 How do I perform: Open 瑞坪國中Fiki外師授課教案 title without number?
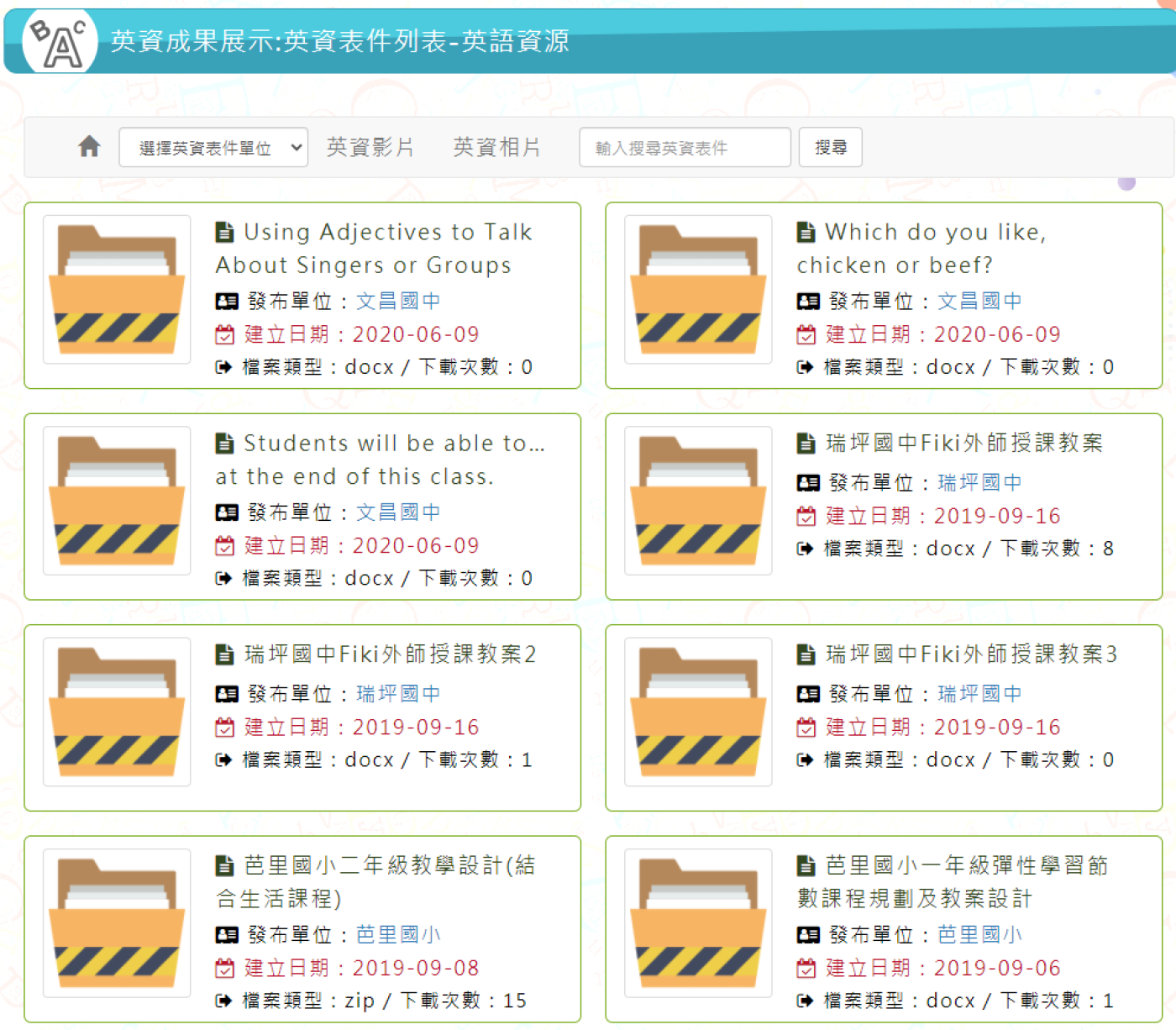[963, 444]
